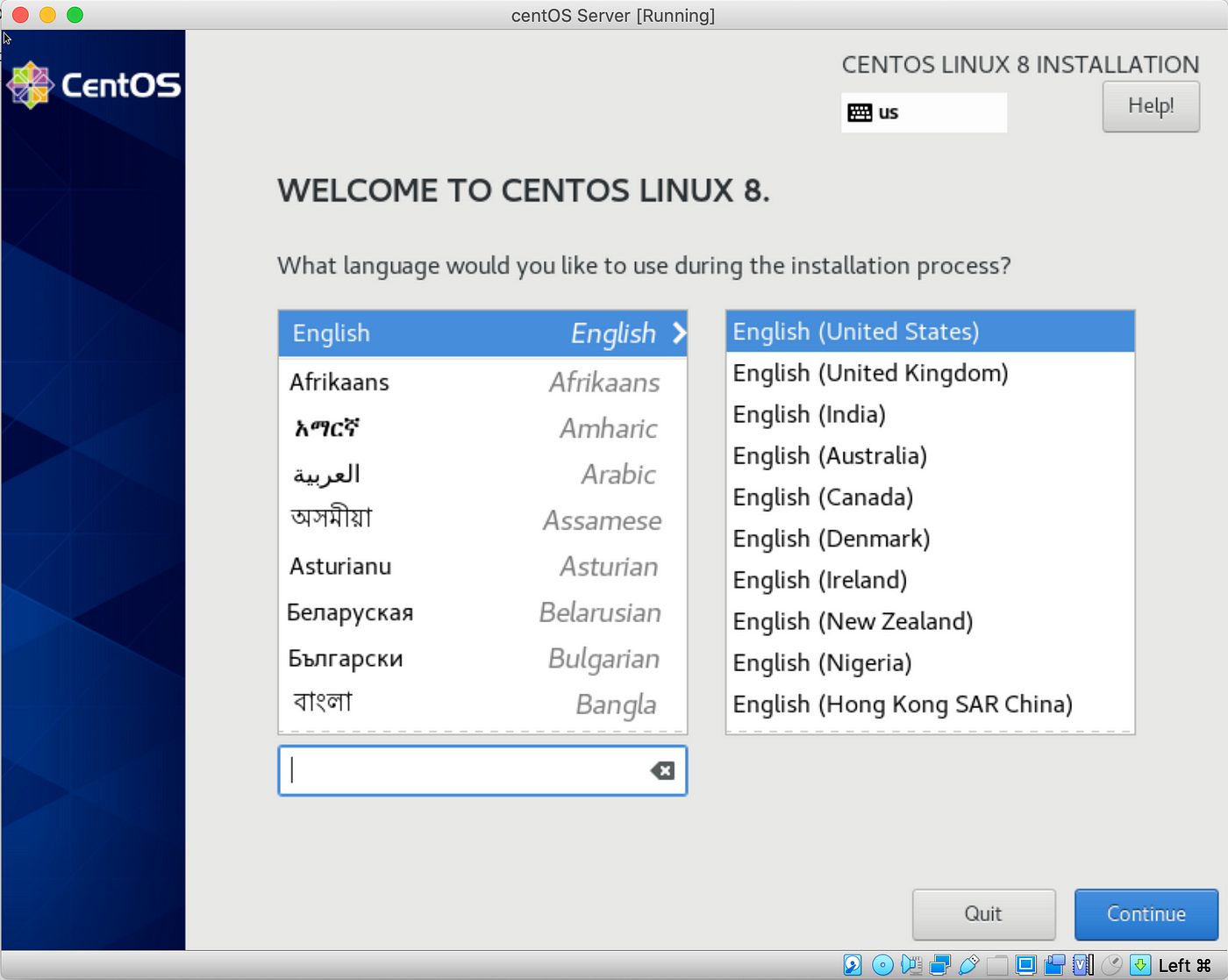Image resolution: width=1228 pixels, height=980 pixels.
Task: Select English (Australia) locale
Action: (930, 455)
